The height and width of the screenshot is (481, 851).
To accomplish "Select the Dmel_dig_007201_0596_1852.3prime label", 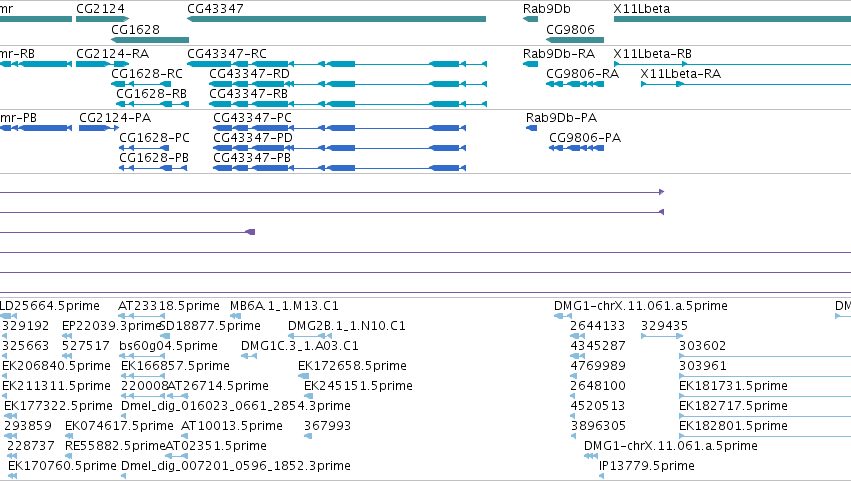I will click(236, 466).
